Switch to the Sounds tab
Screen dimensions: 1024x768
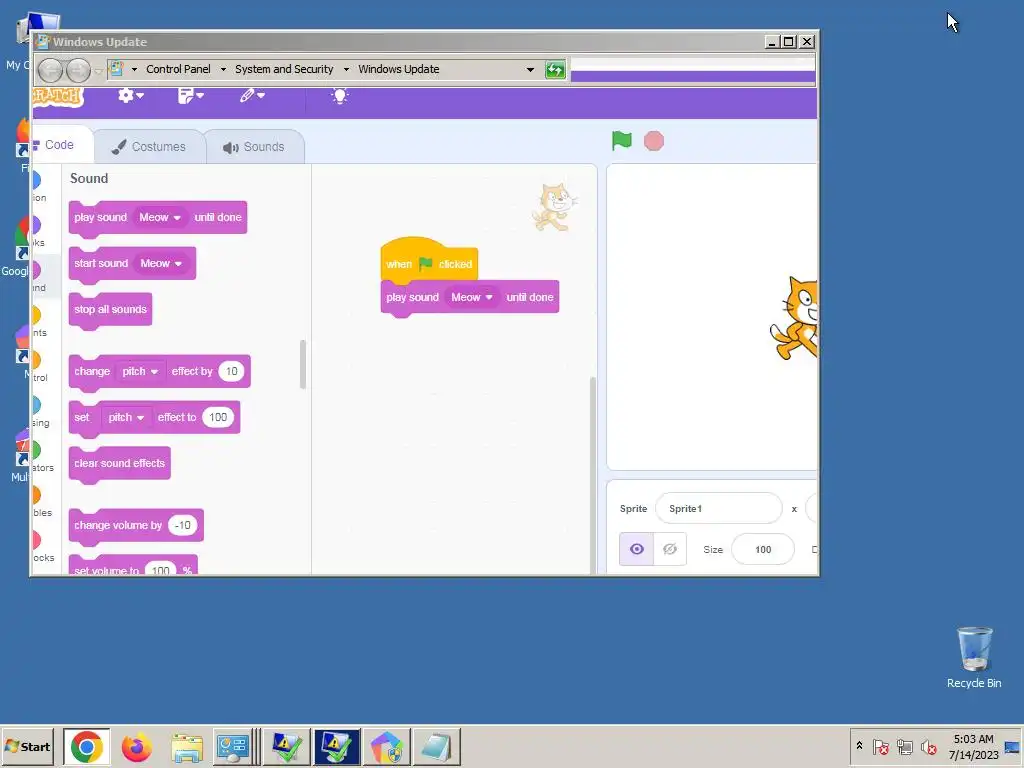point(254,146)
